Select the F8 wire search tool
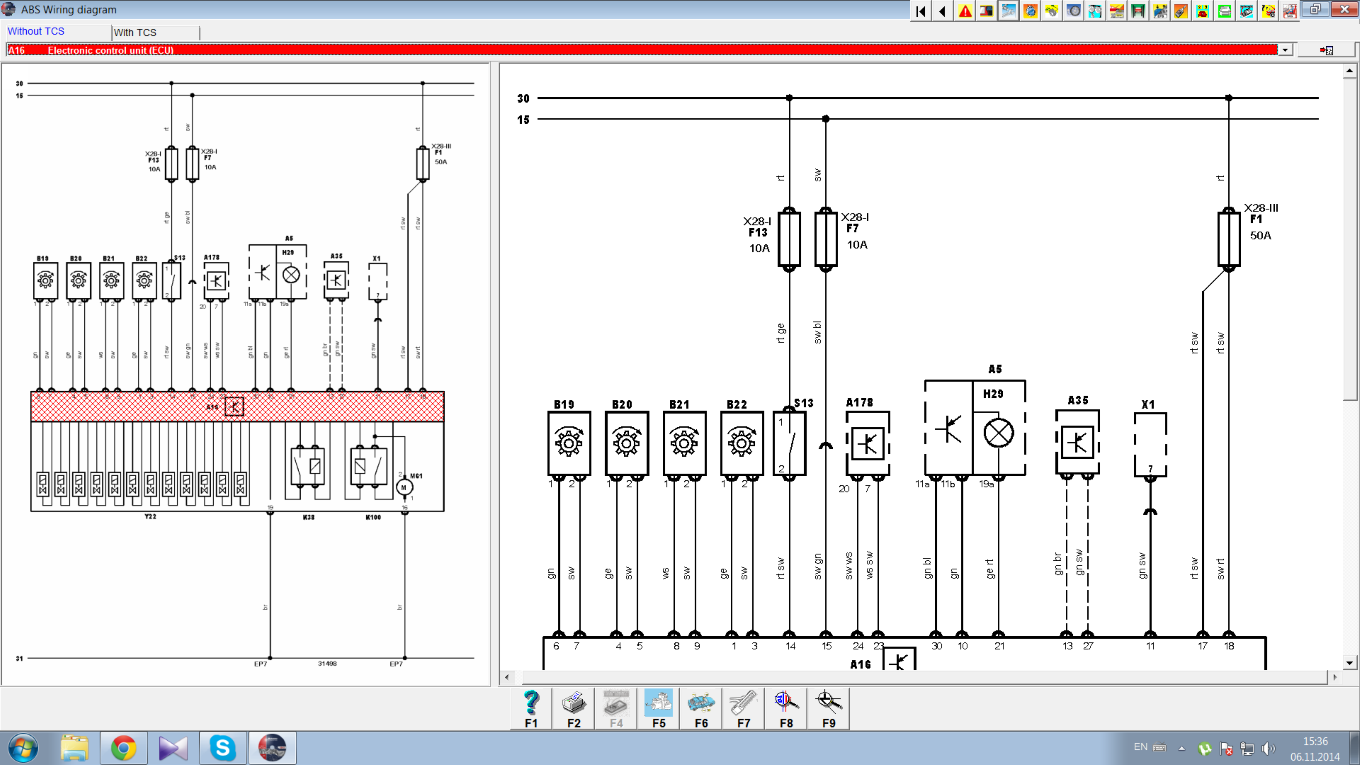Image resolution: width=1360 pixels, height=765 pixels. point(785,709)
